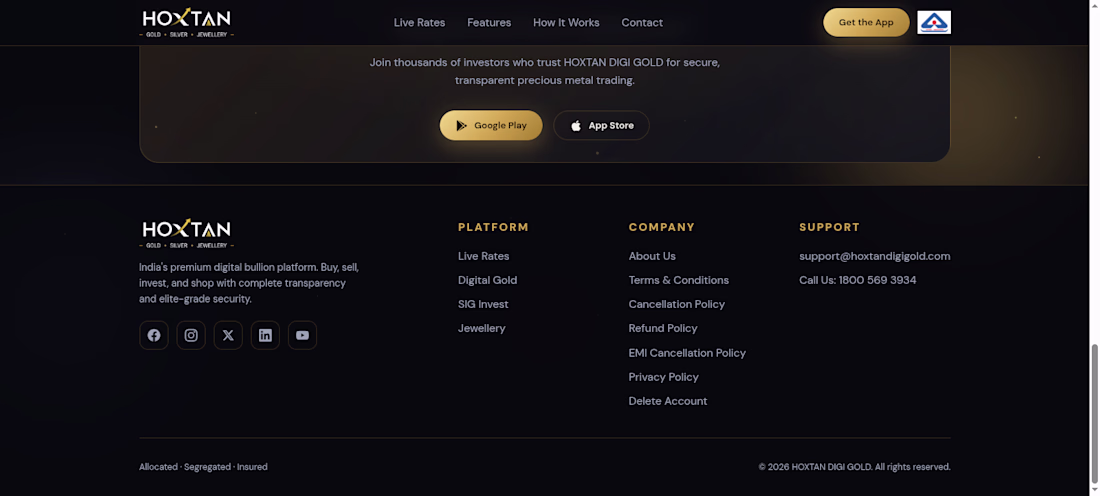
Task: Open the Privacy Policy footer link
Action: [x=664, y=377]
